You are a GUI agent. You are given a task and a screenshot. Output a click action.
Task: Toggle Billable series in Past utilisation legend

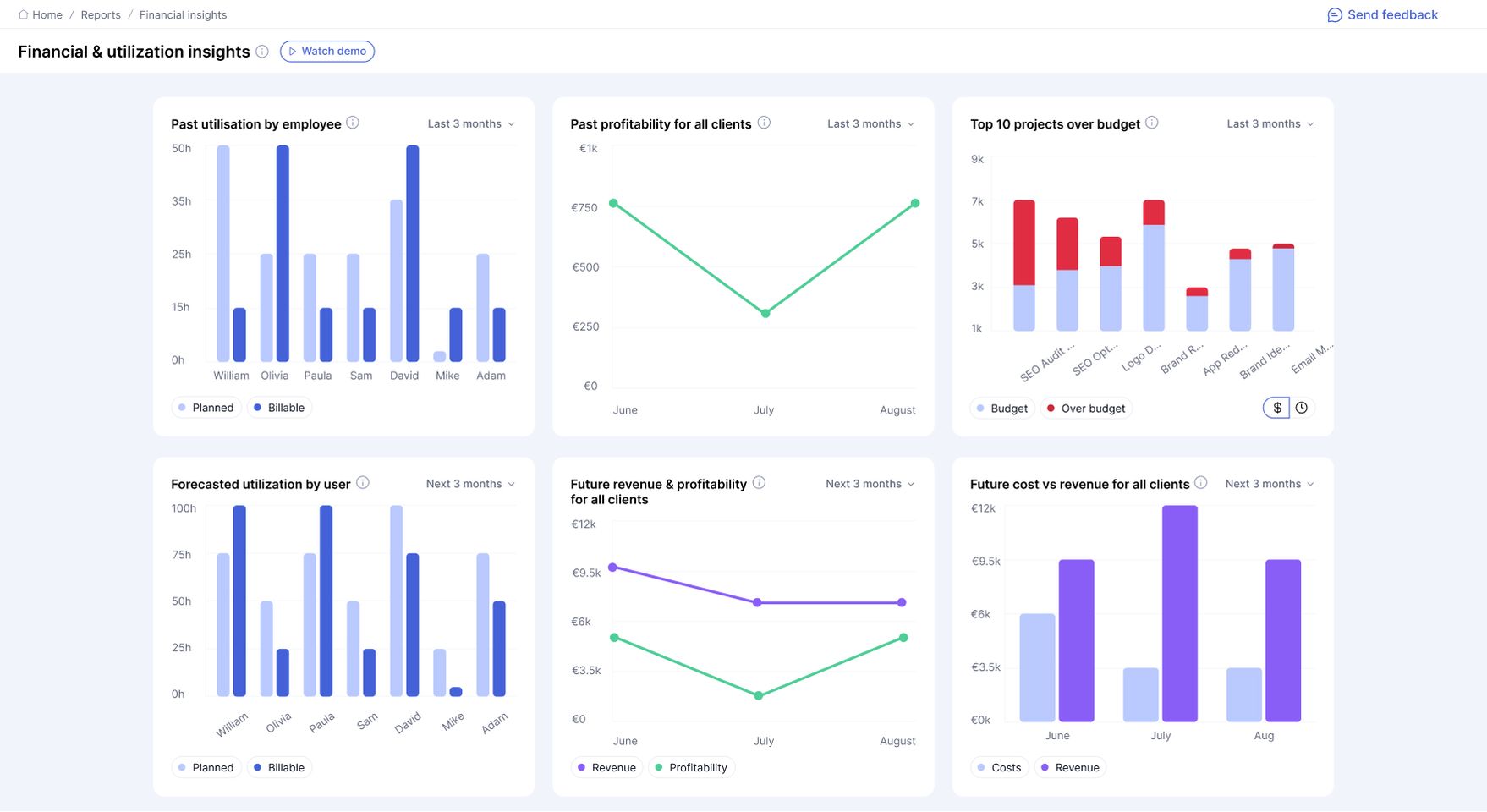pyautogui.click(x=279, y=408)
